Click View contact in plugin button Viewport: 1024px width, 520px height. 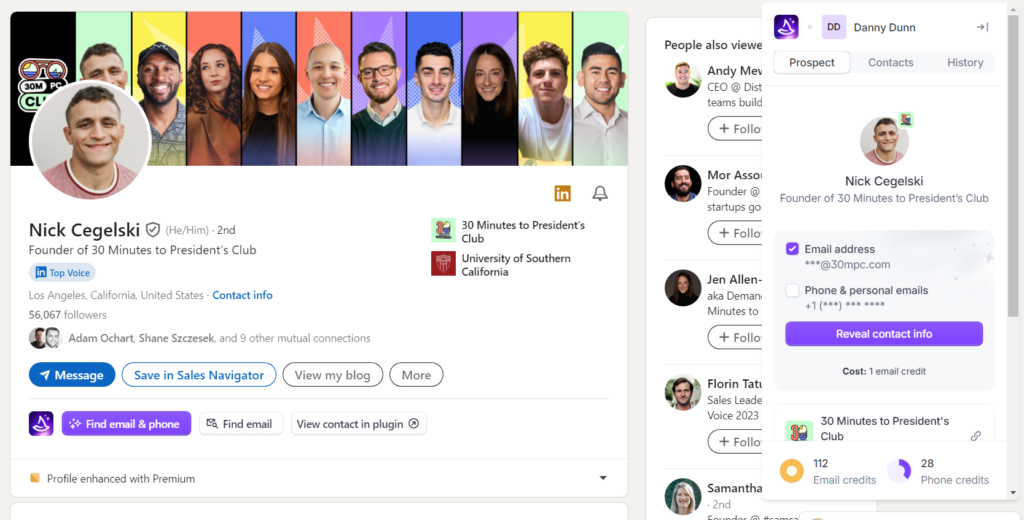358,423
